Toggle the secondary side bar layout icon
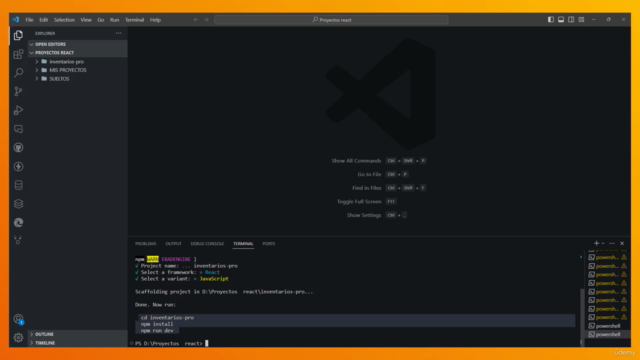The image size is (640, 360). click(x=571, y=20)
